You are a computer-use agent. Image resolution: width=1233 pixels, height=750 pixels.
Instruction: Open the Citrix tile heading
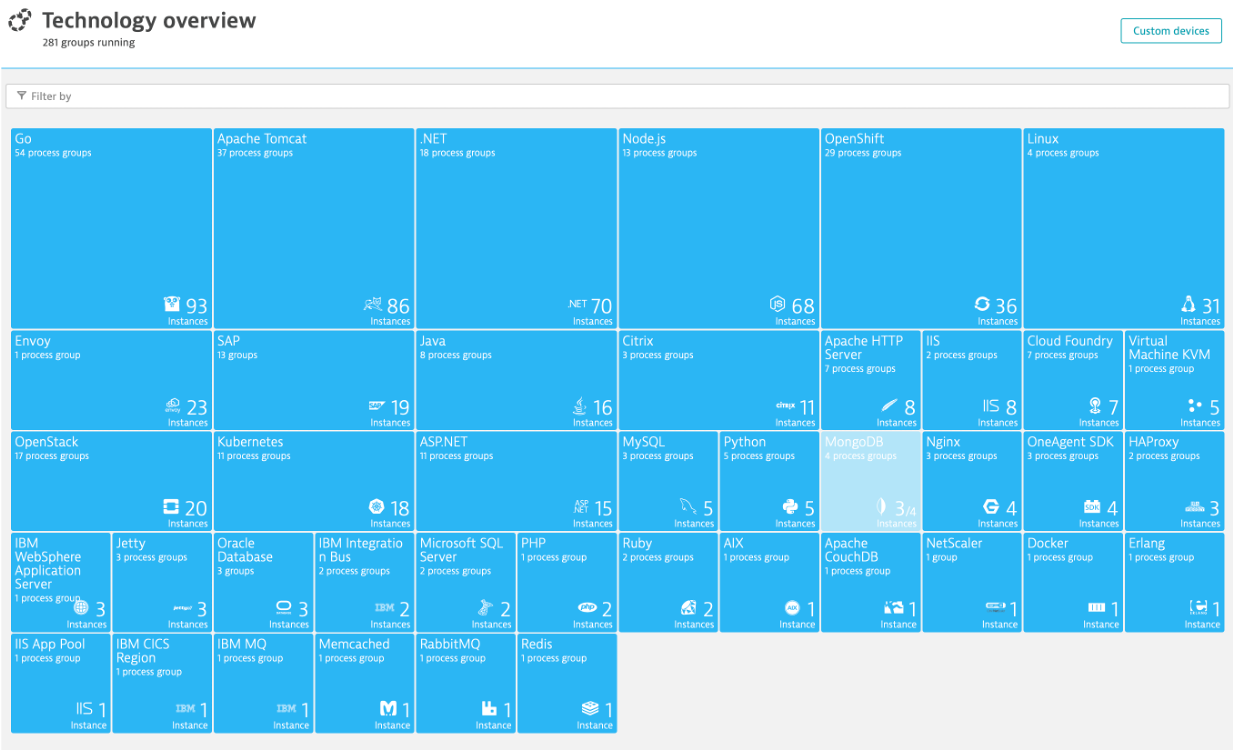(x=641, y=341)
